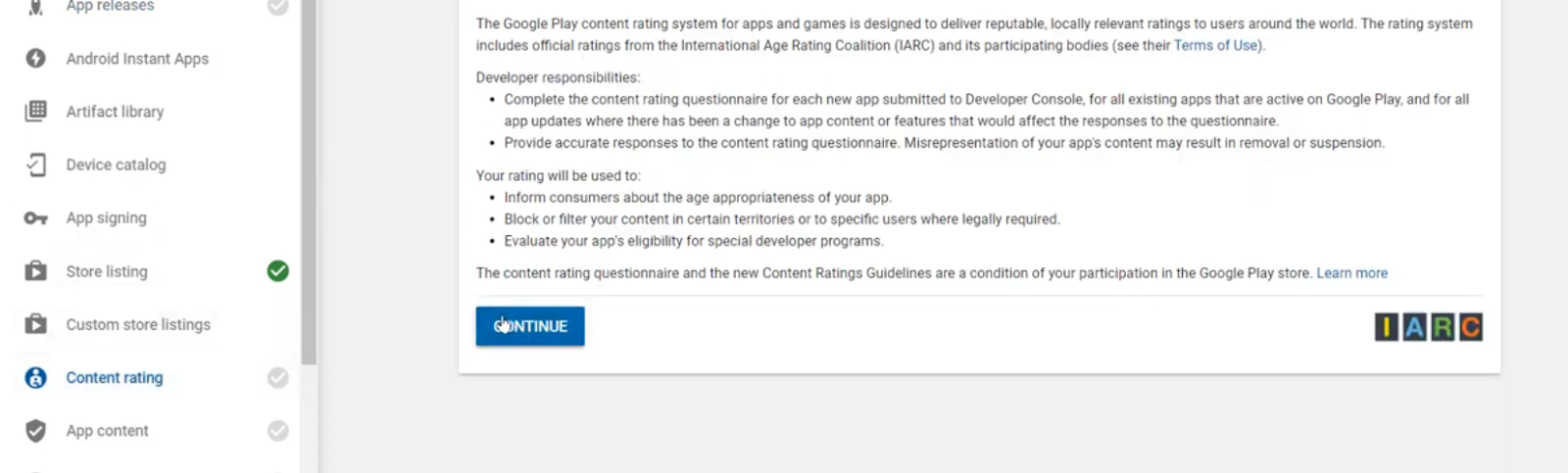
Task: Open Device catalog page
Action: click(116, 165)
